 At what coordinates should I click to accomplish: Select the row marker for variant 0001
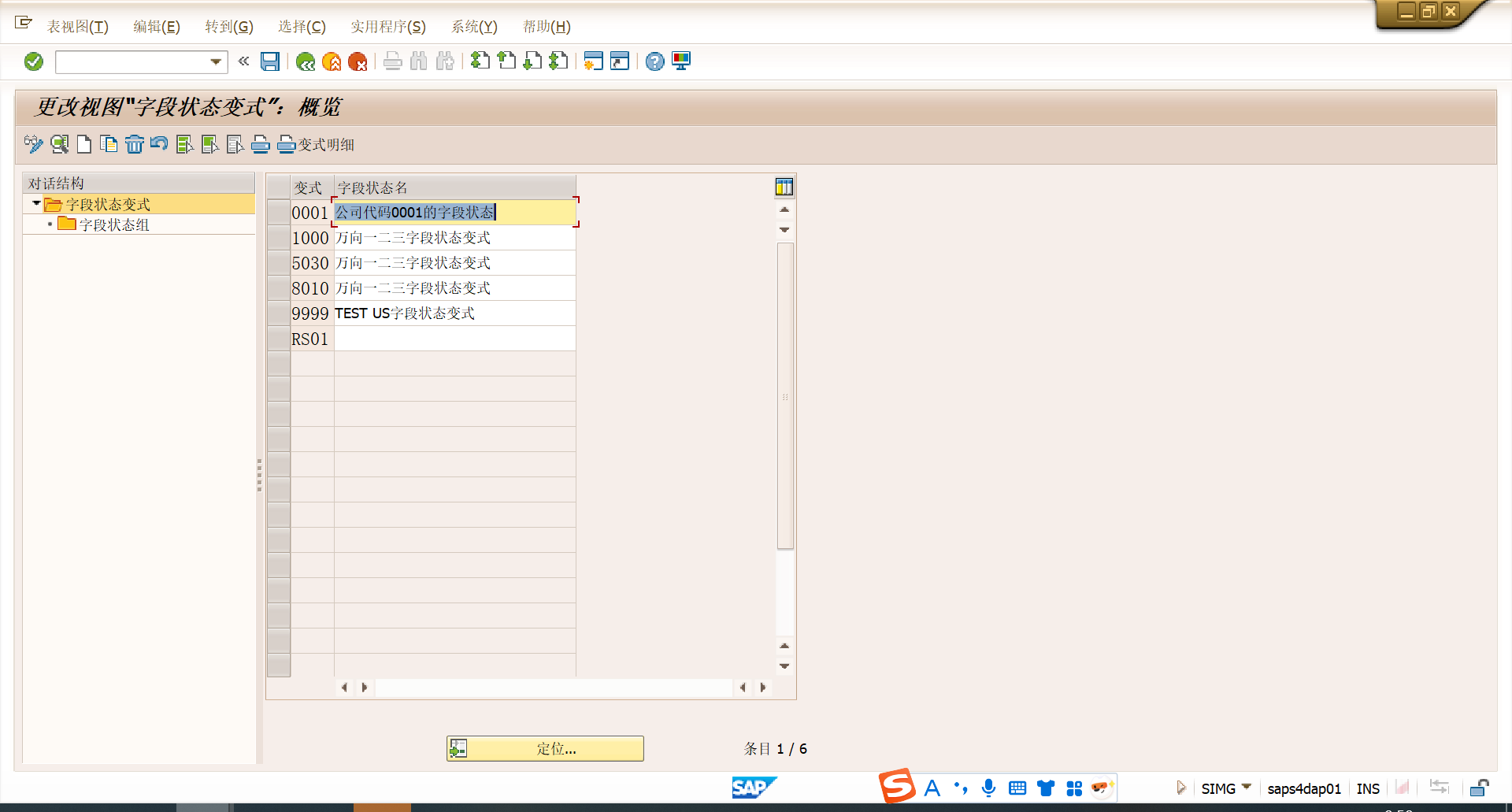[279, 213]
